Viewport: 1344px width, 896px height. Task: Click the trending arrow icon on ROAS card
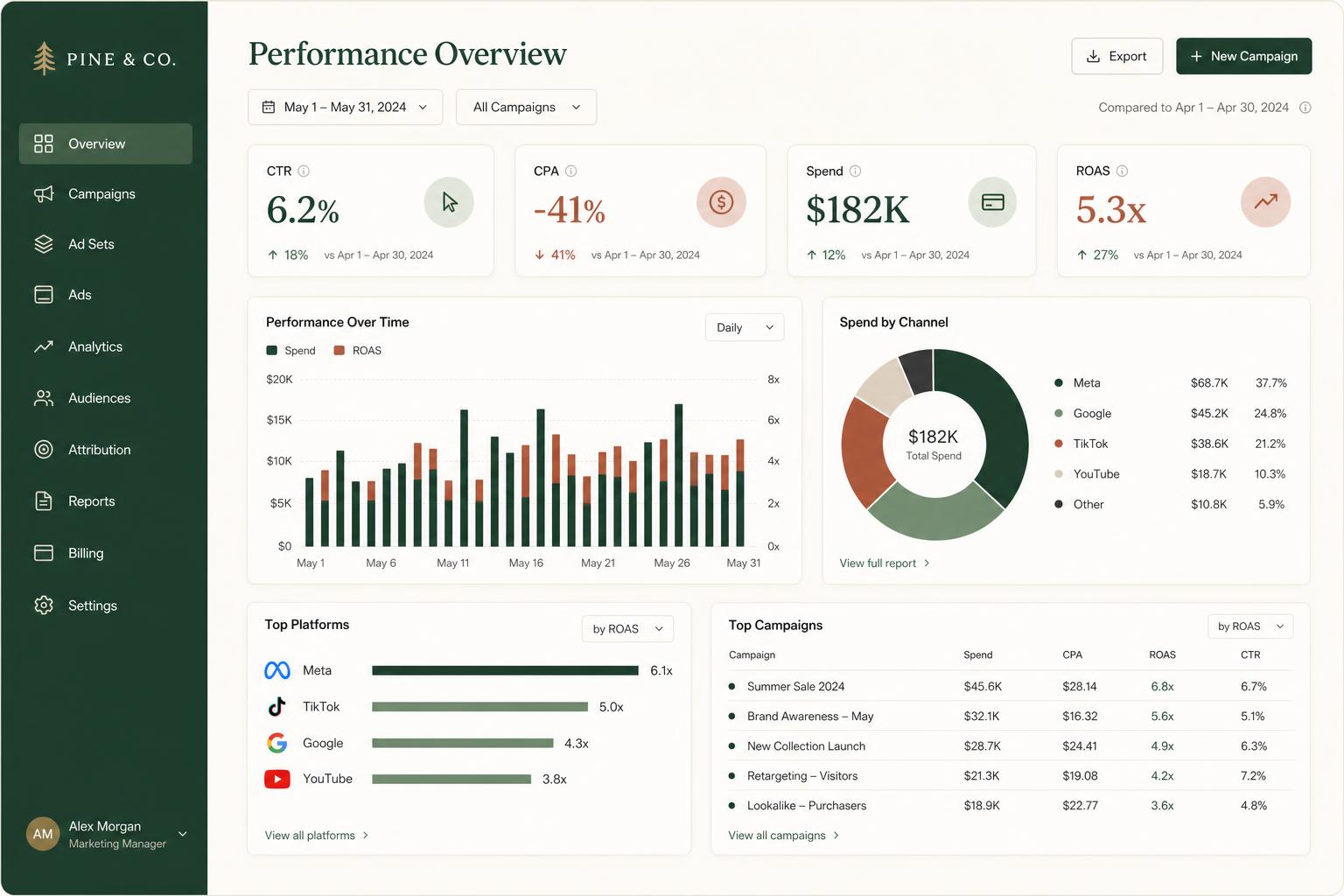coord(1265,202)
